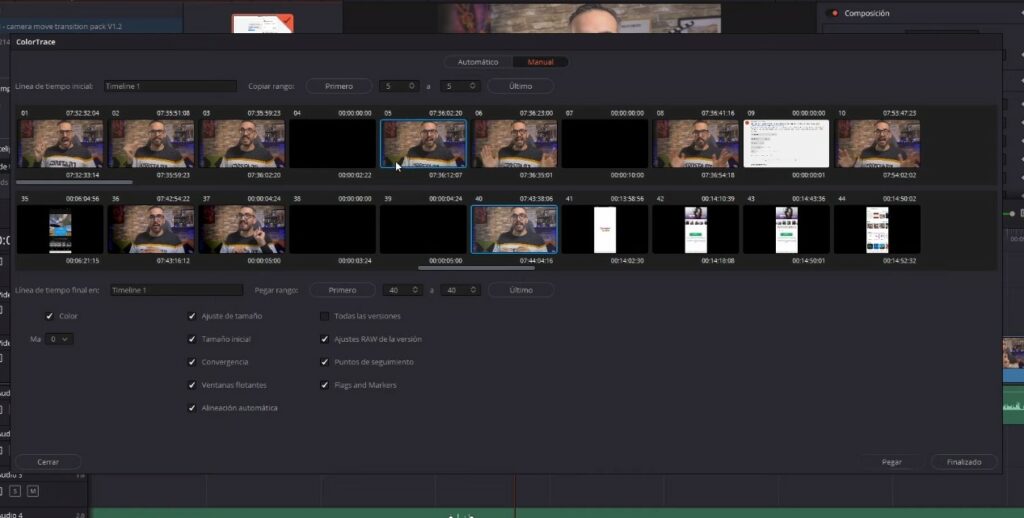Disable Alineación automática checkbox
The width and height of the screenshot is (1024, 518).
(192, 408)
